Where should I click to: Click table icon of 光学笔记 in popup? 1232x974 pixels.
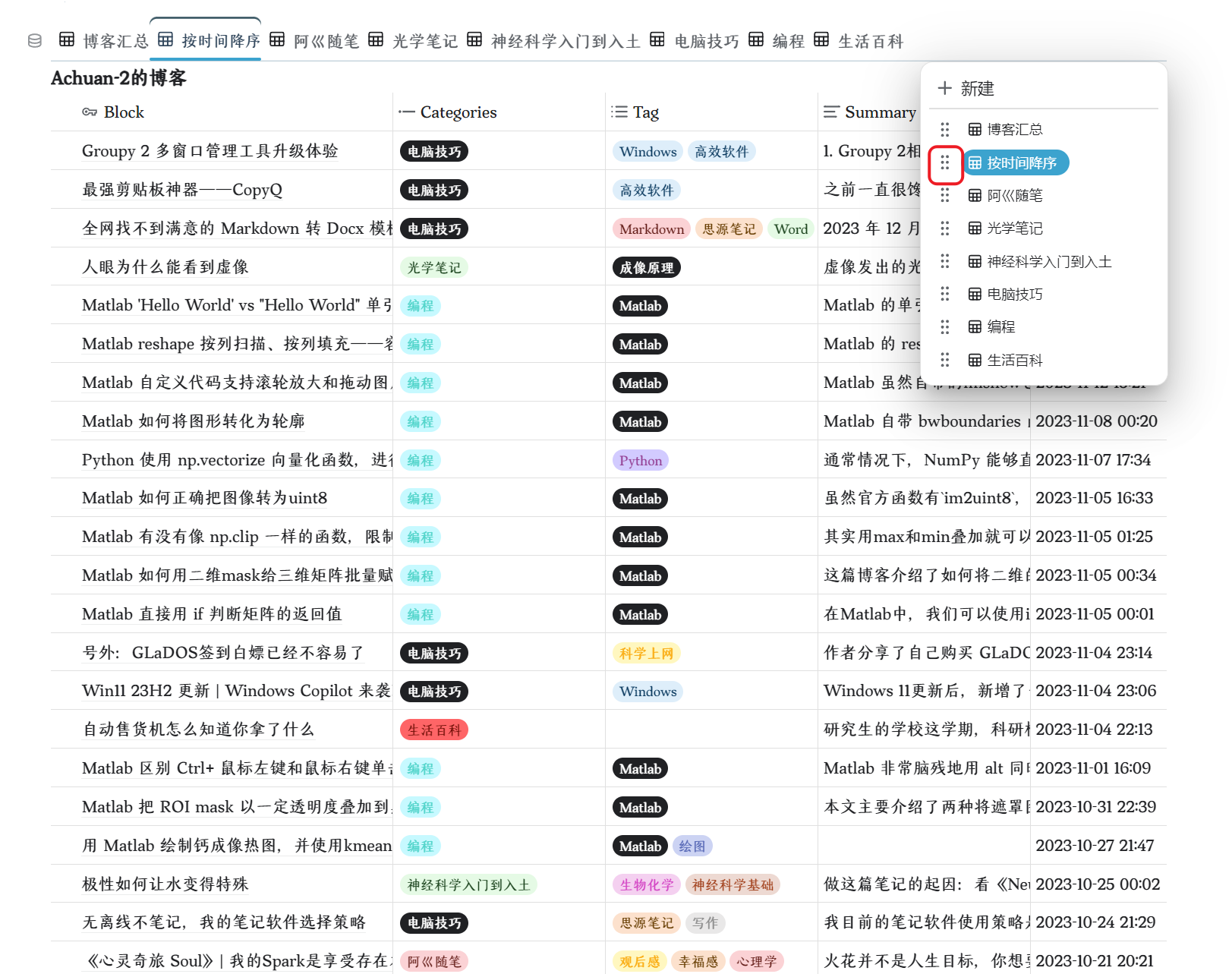coord(975,229)
